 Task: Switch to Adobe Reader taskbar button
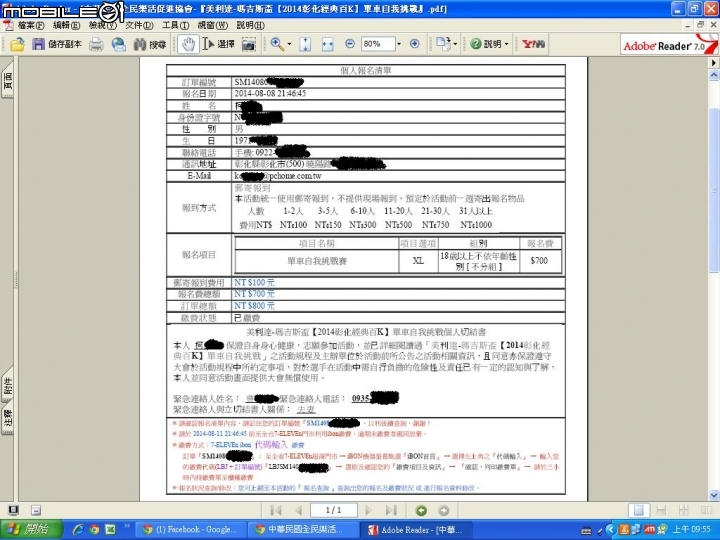(x=416, y=529)
